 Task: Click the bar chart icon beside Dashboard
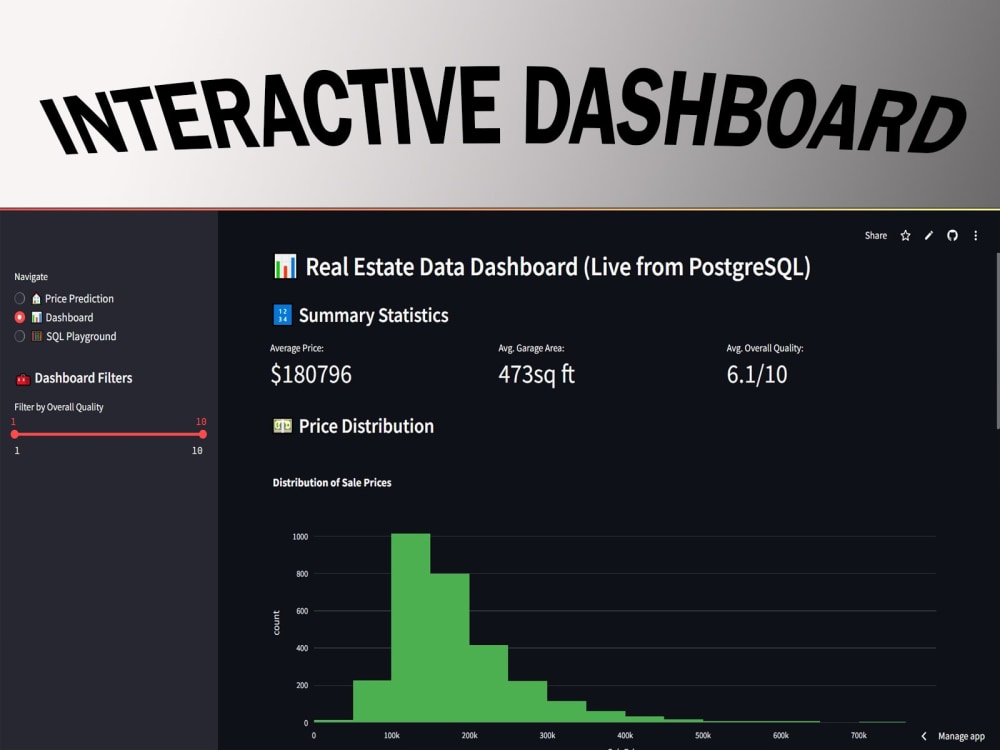click(36, 317)
